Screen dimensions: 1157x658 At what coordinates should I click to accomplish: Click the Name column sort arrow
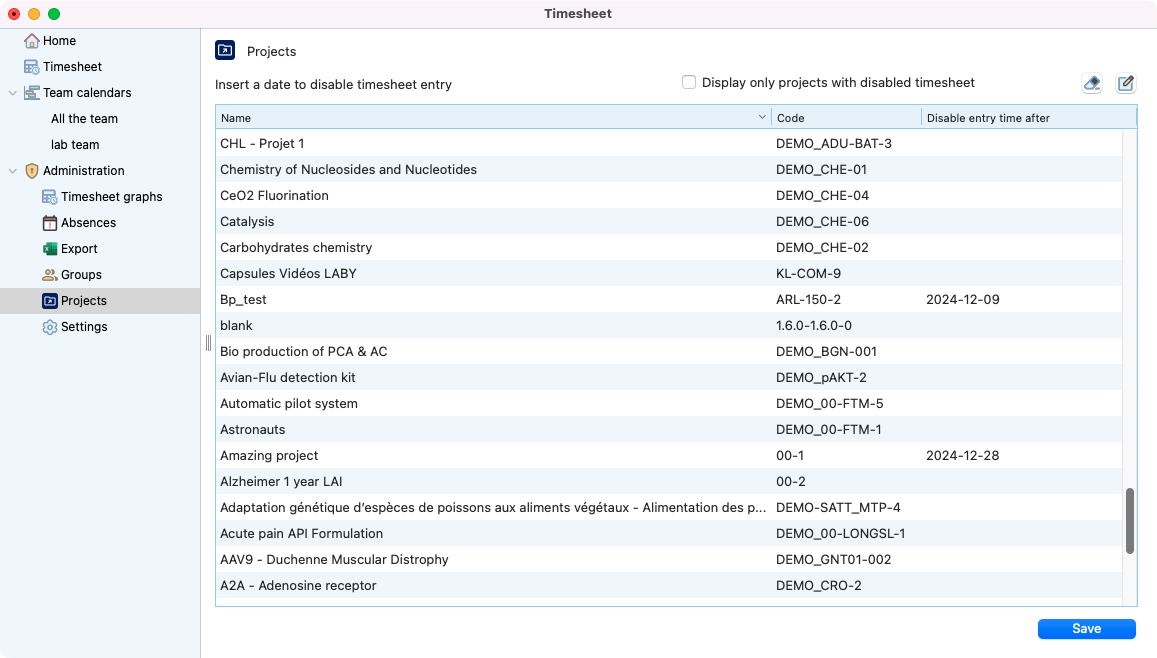(762, 117)
